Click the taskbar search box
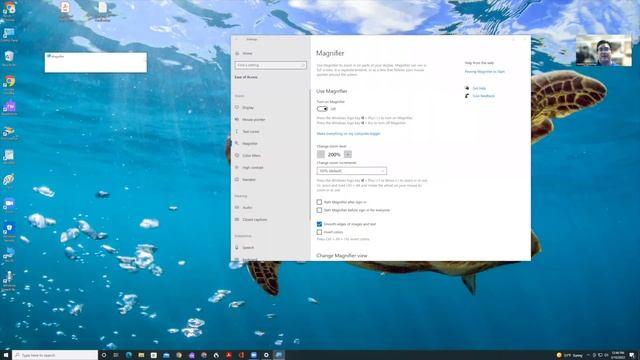 (x=55, y=355)
